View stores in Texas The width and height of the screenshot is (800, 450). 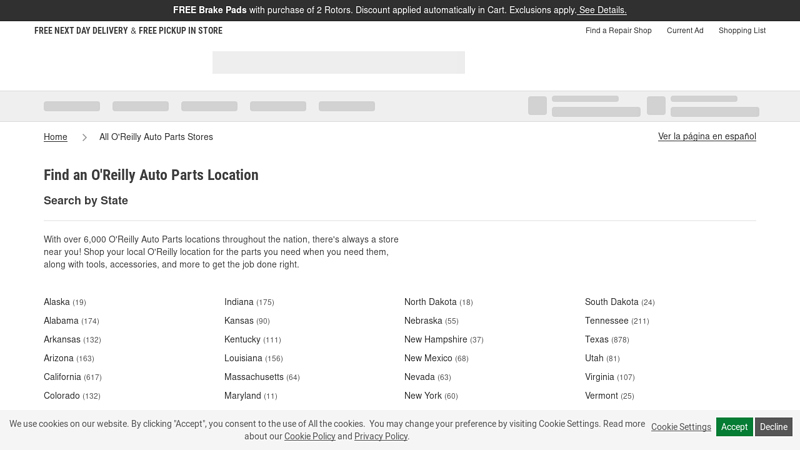point(596,340)
